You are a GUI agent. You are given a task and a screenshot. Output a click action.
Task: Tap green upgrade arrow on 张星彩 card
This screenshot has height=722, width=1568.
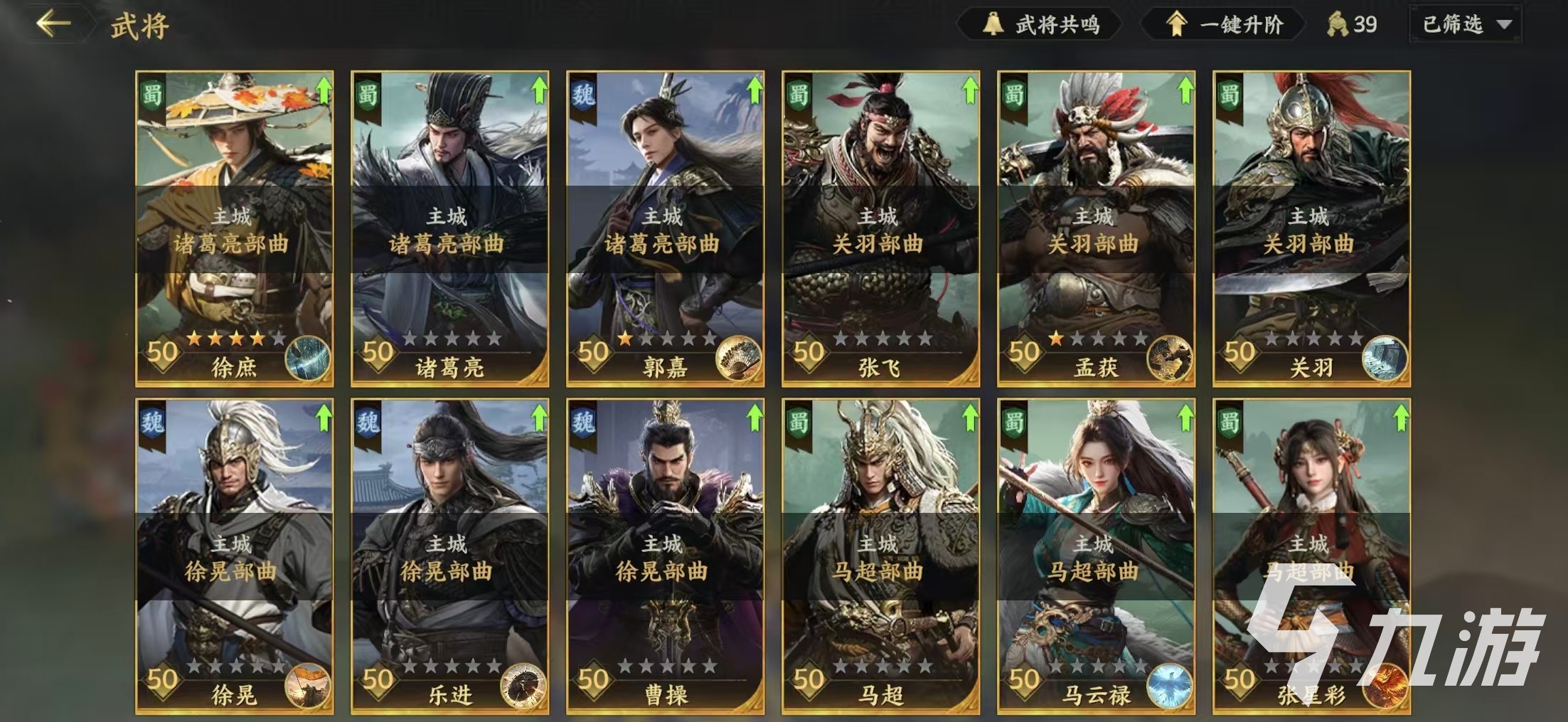[1400, 418]
